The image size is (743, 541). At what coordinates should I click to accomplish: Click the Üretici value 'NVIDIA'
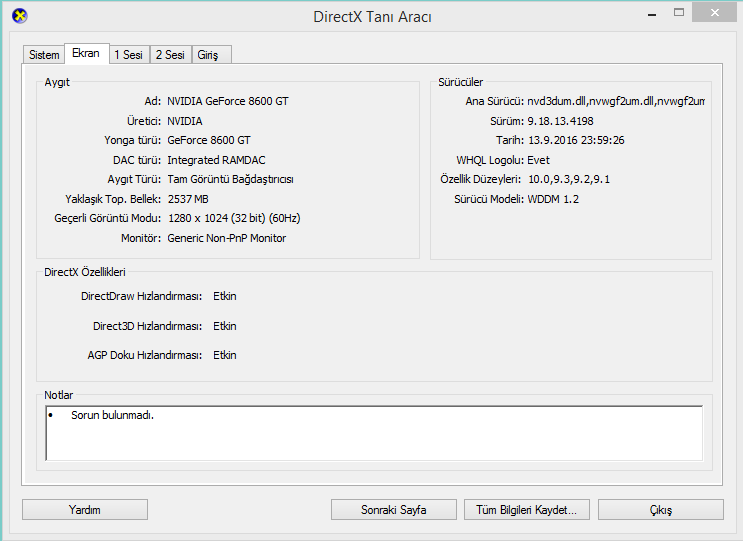pos(185,121)
